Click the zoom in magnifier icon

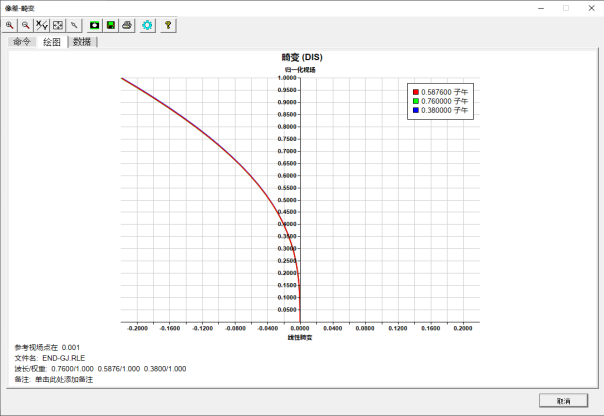(10, 25)
